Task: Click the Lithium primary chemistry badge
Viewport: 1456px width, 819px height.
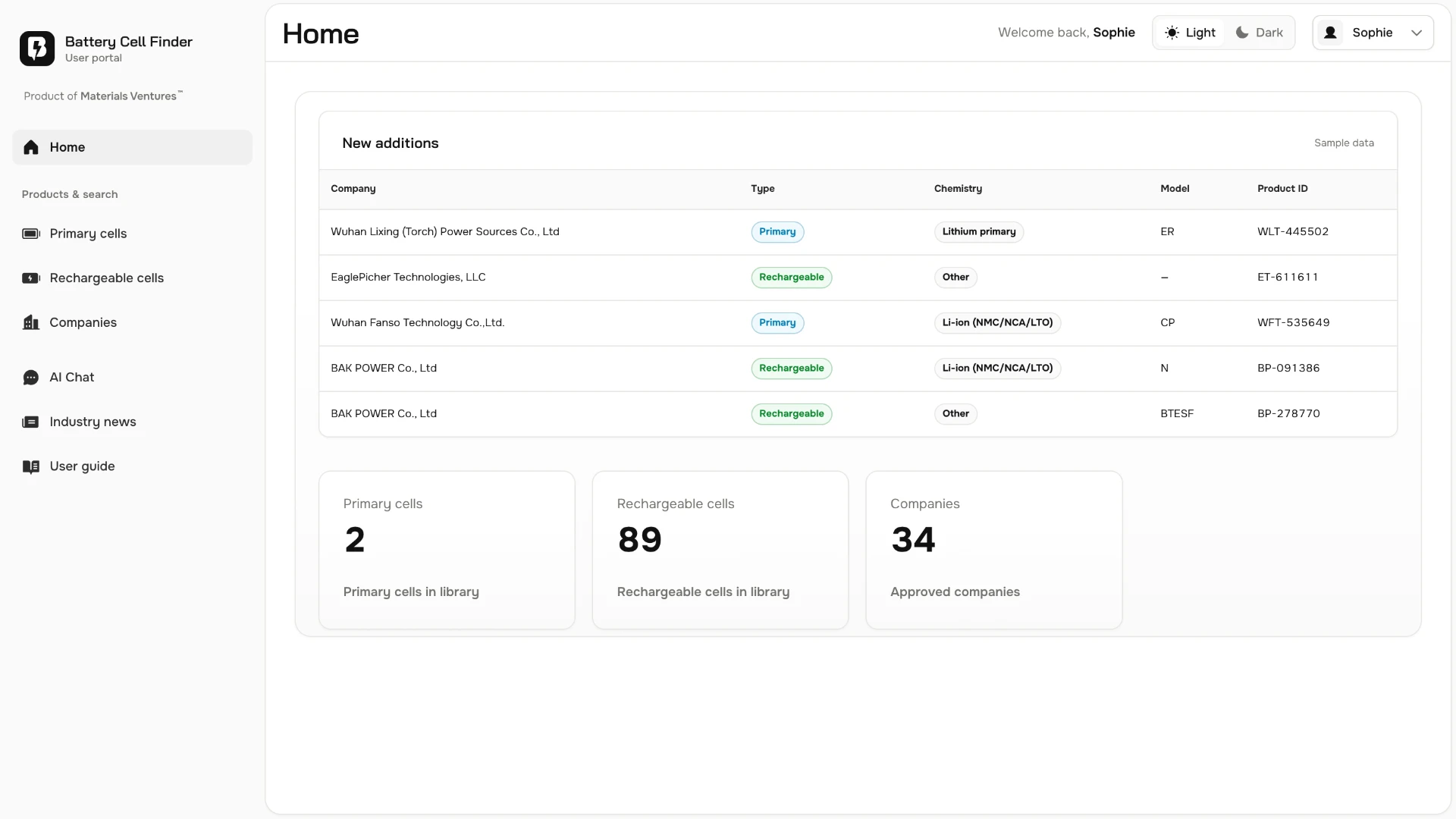Action: coord(979,232)
